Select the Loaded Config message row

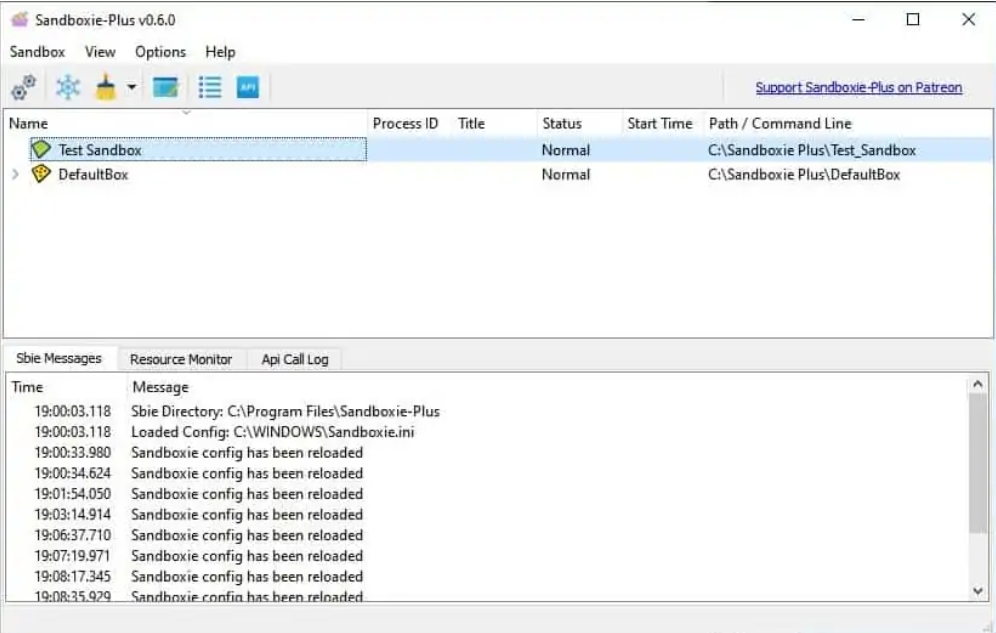(x=487, y=432)
